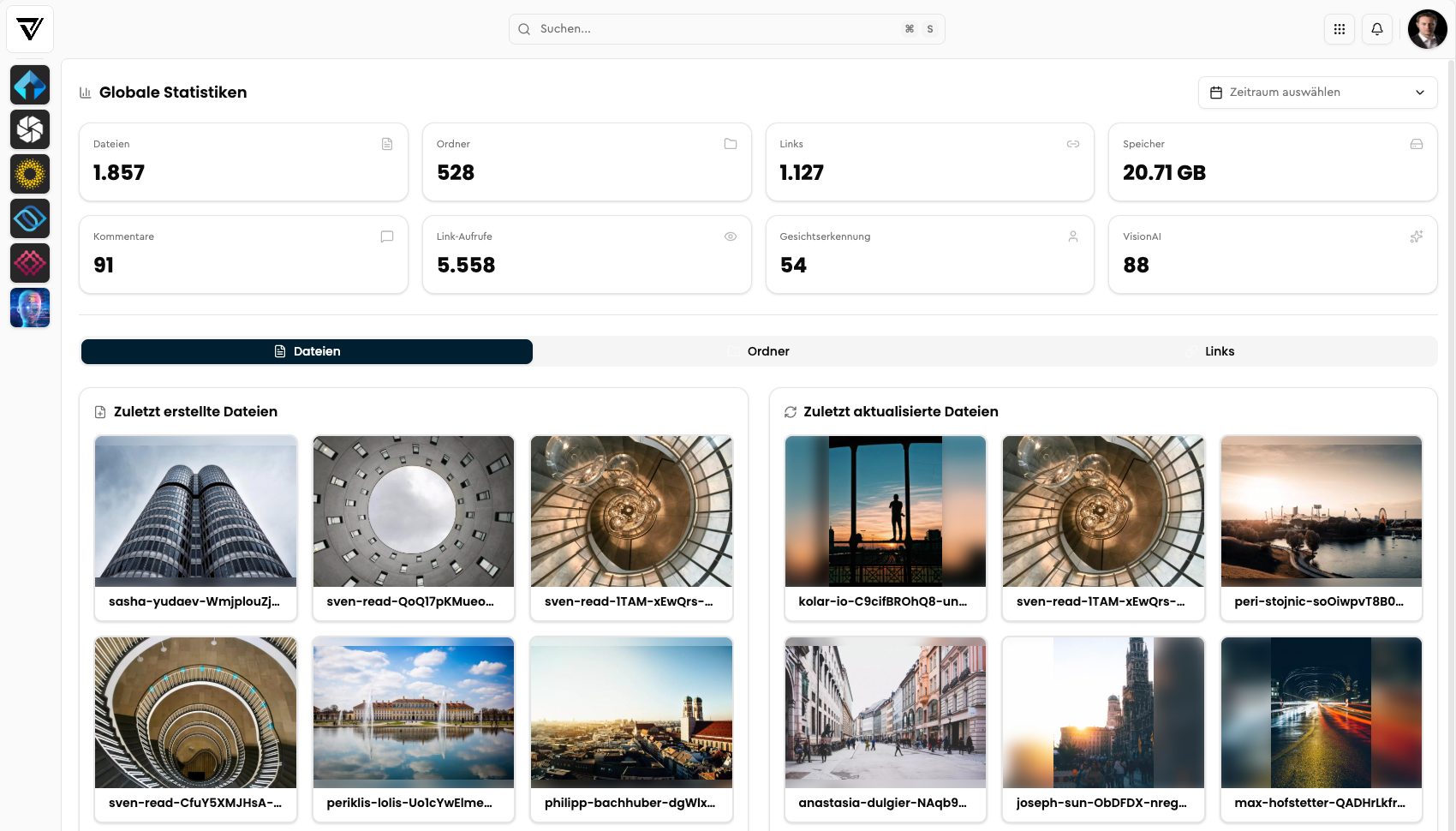The height and width of the screenshot is (831, 1456).
Task: Open the Zeitraum auswählen dropdown
Action: [x=1318, y=93]
